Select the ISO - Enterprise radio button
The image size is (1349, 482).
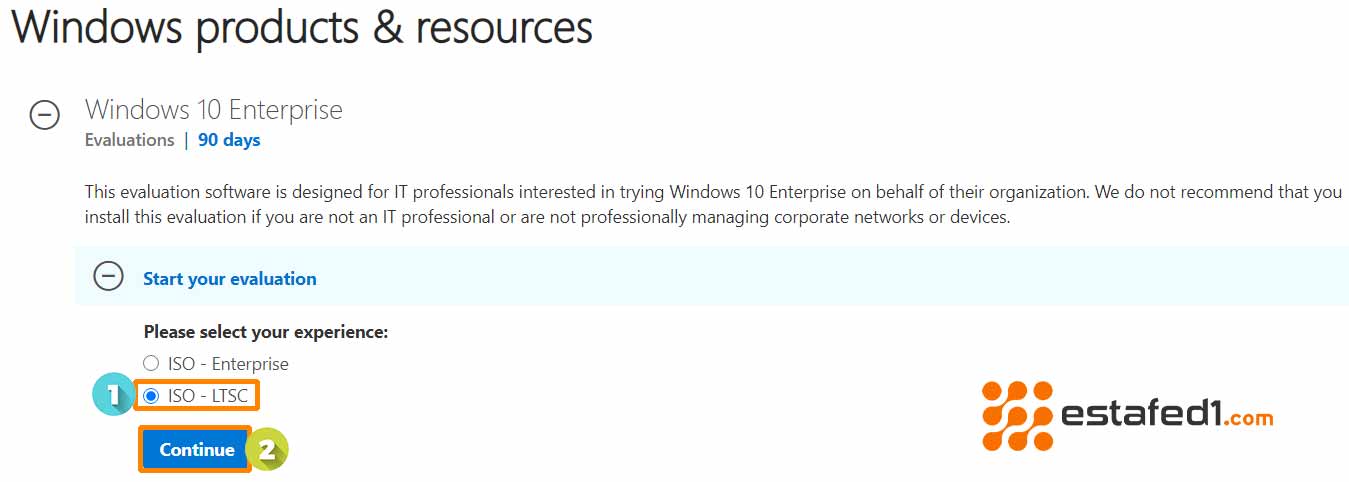151,363
